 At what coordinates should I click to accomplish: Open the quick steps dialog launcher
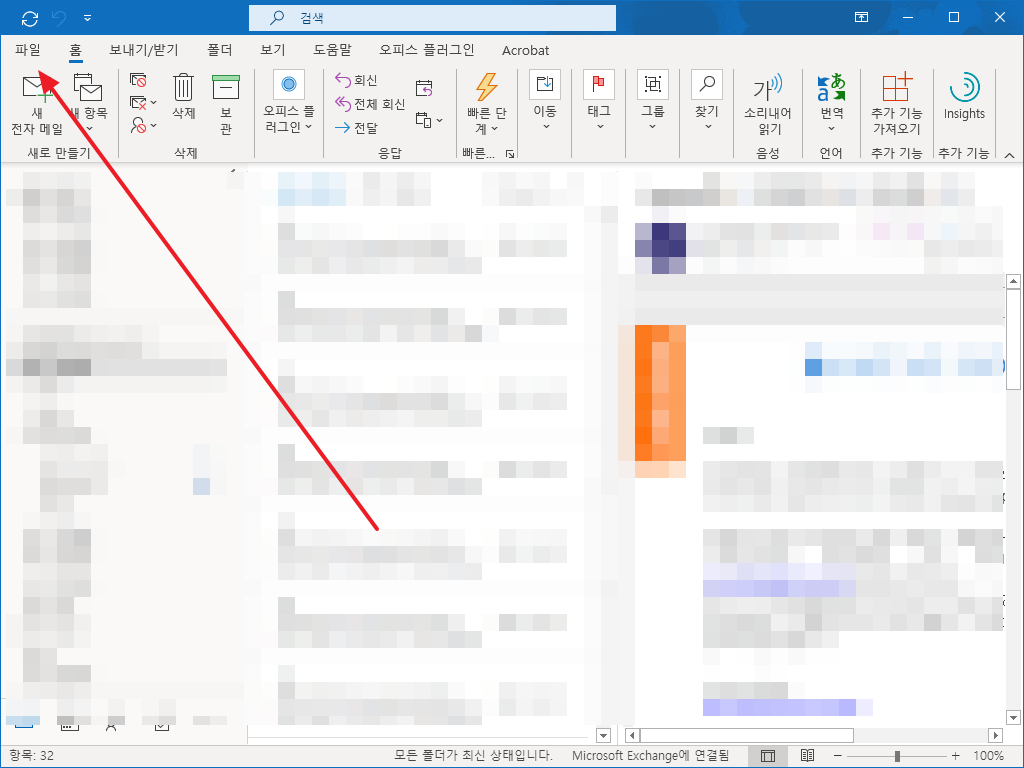(x=510, y=154)
